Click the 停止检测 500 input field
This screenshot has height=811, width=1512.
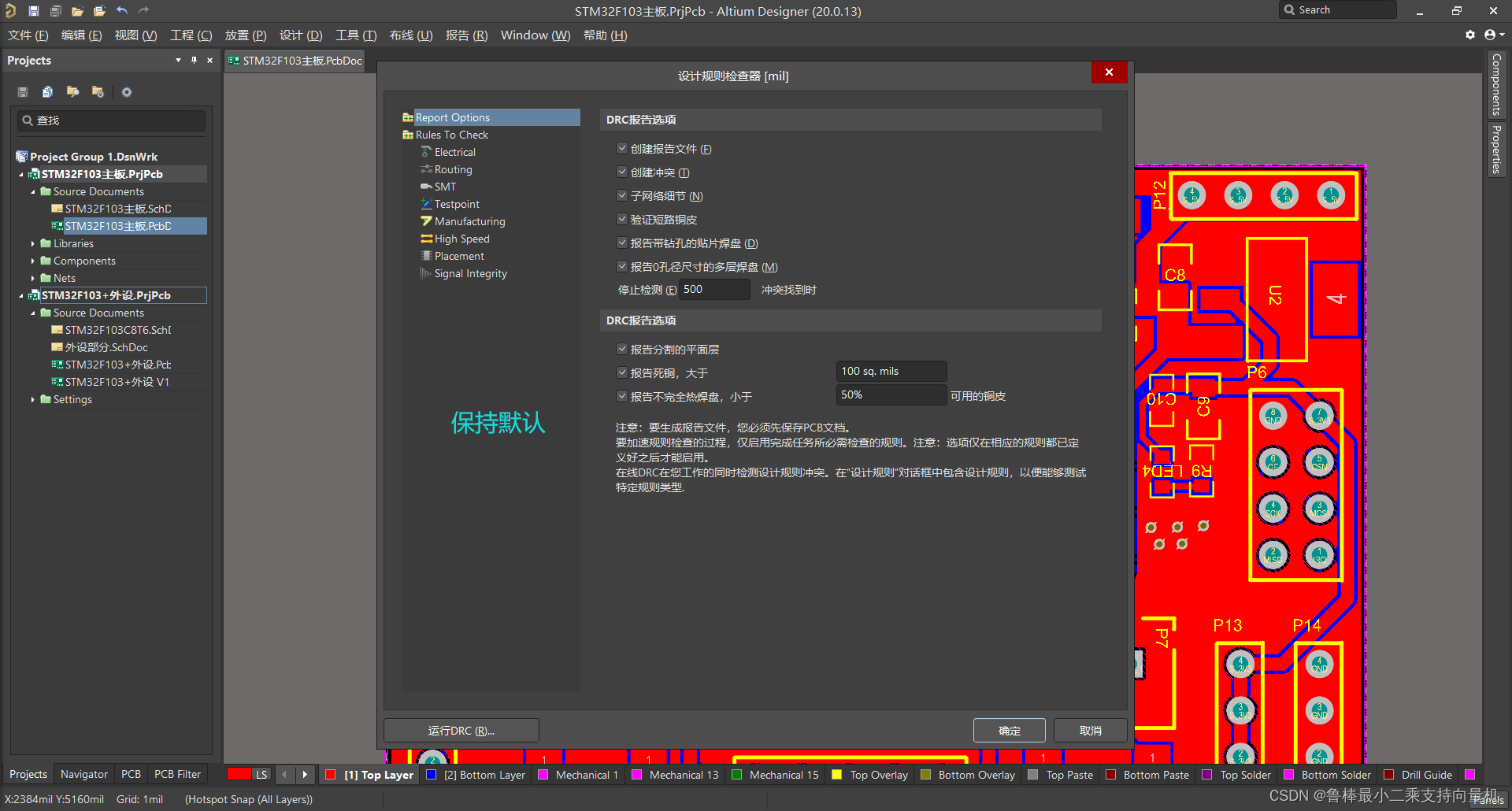(714, 290)
